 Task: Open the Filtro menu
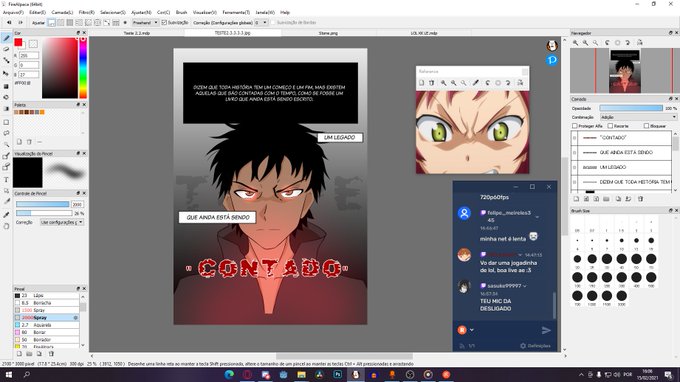(86, 13)
